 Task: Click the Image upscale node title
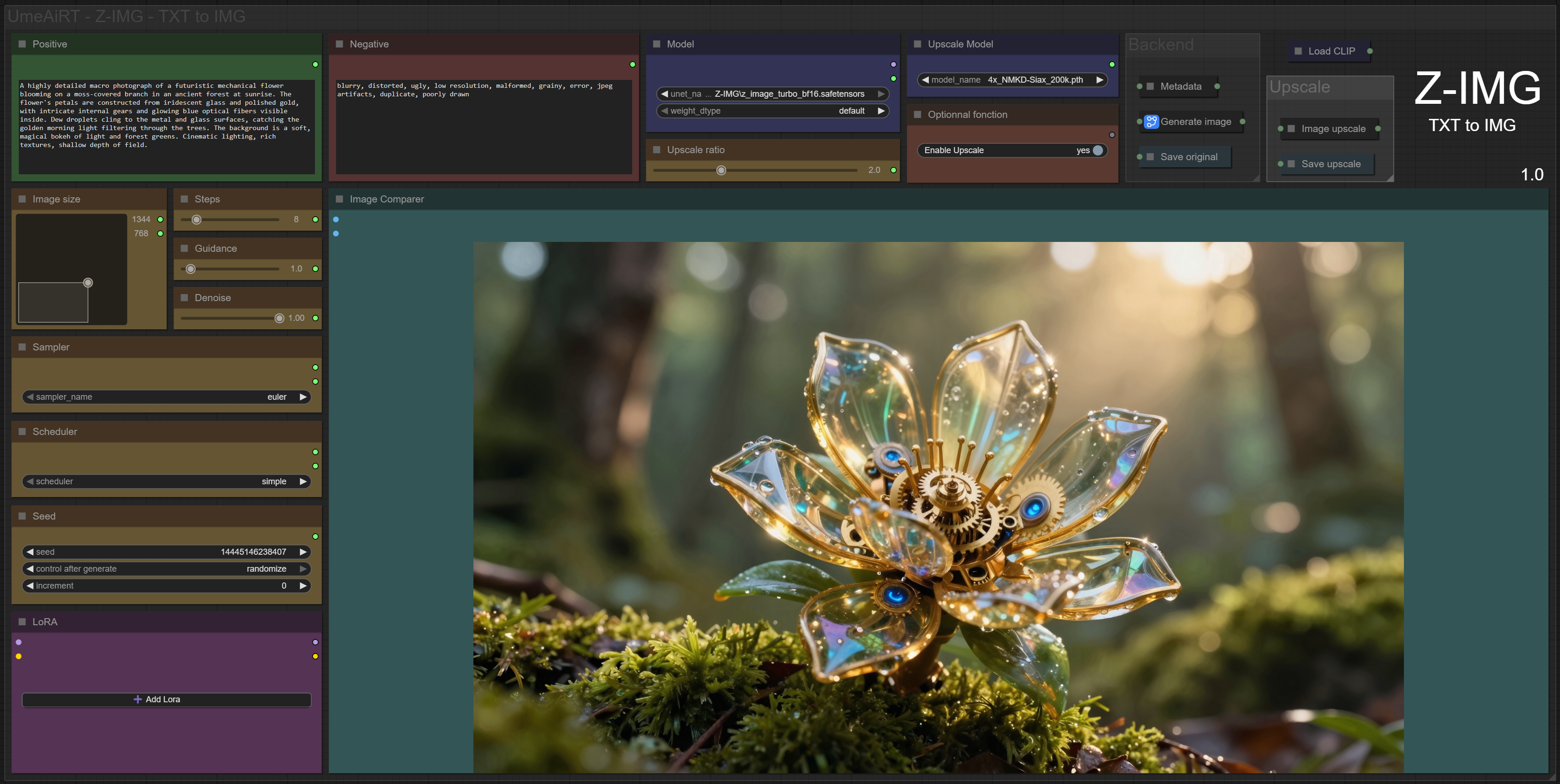coord(1333,129)
